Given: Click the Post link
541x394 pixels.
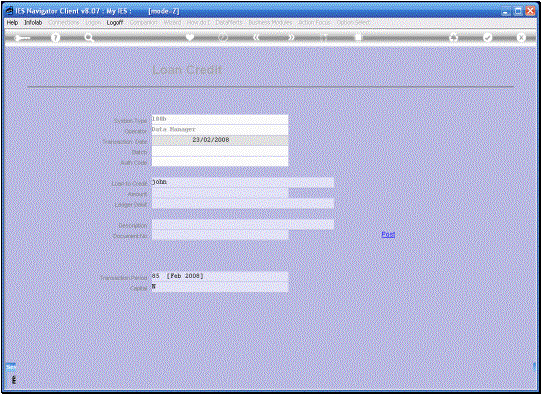Looking at the screenshot, I should (x=388, y=235).
